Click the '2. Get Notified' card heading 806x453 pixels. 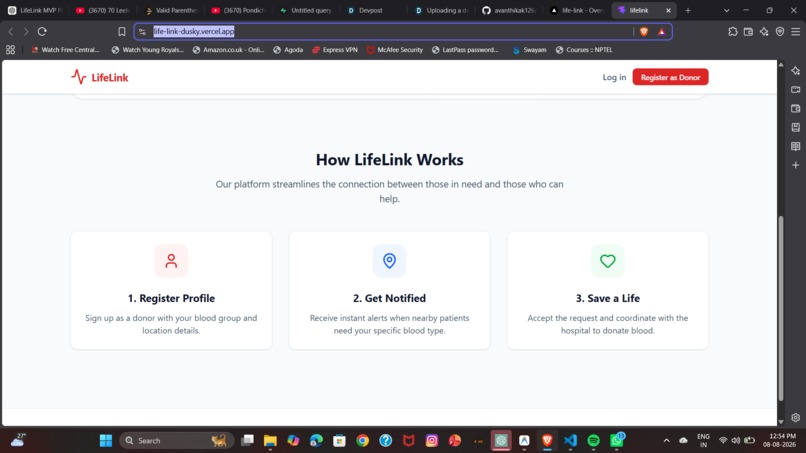(390, 298)
